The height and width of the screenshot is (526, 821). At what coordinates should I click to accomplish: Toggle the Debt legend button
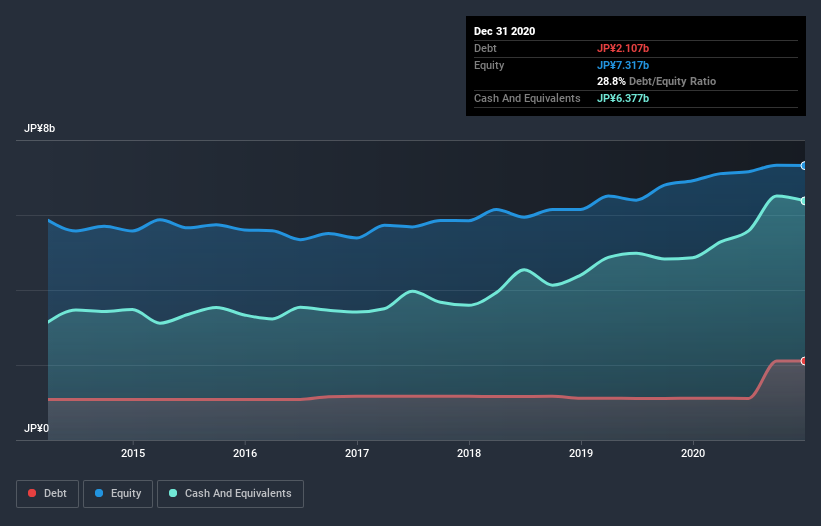tap(48, 494)
